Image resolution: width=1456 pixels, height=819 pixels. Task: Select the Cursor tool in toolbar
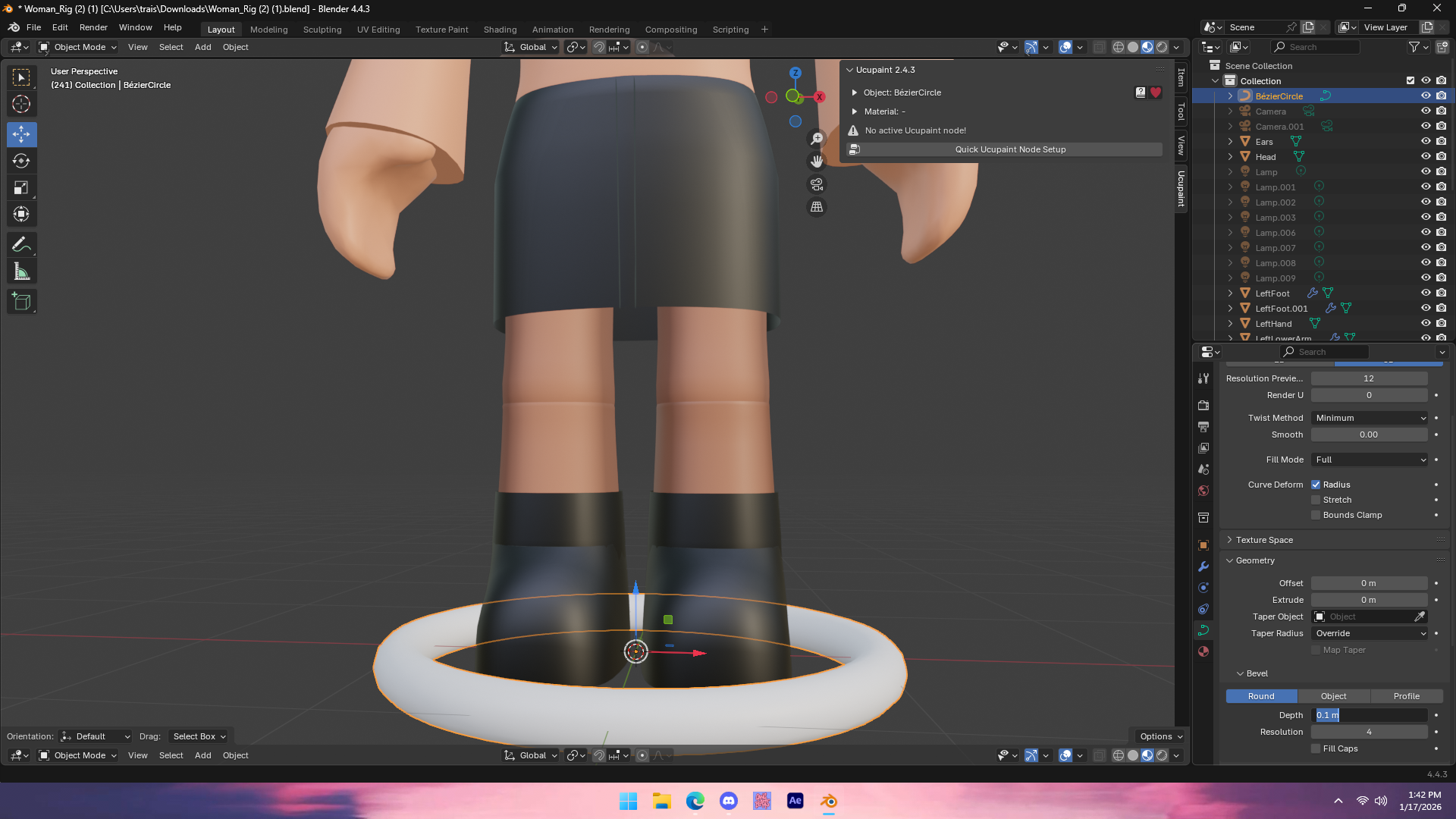click(21, 104)
